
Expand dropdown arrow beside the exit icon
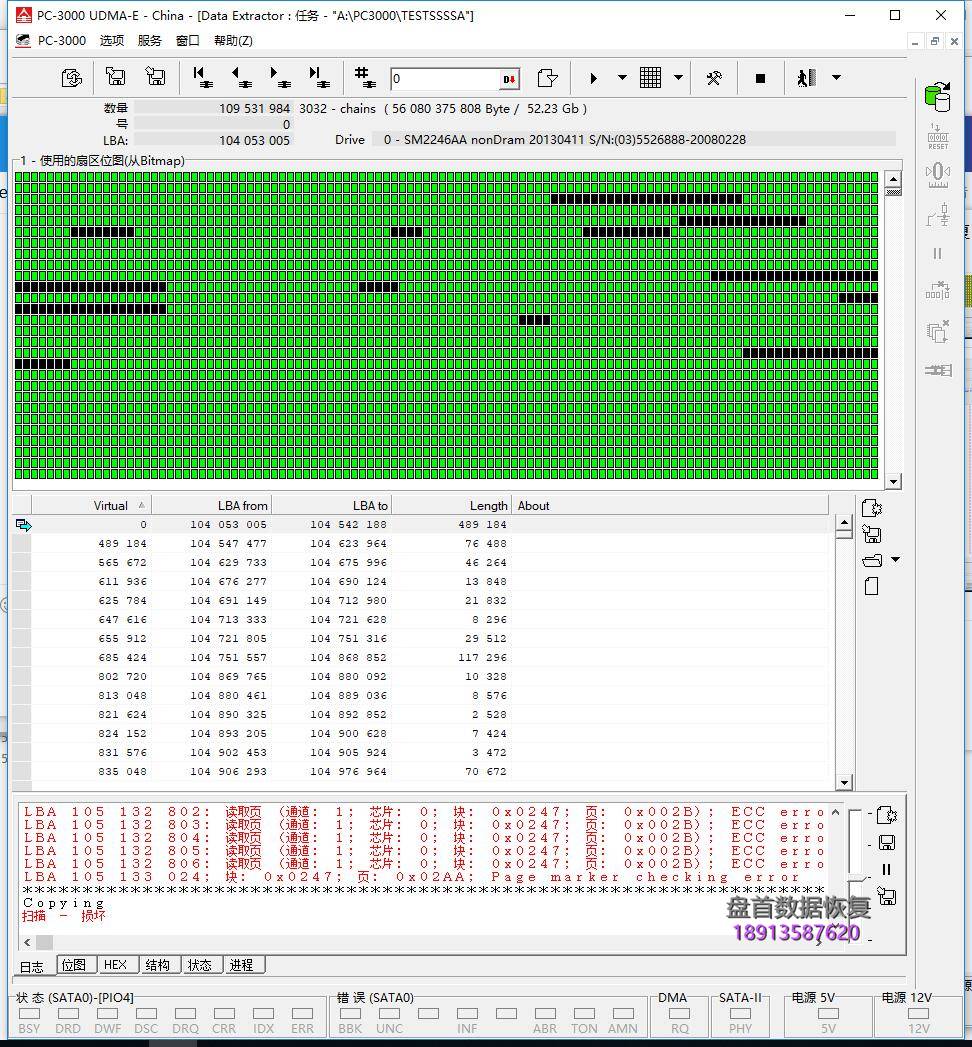(x=836, y=78)
